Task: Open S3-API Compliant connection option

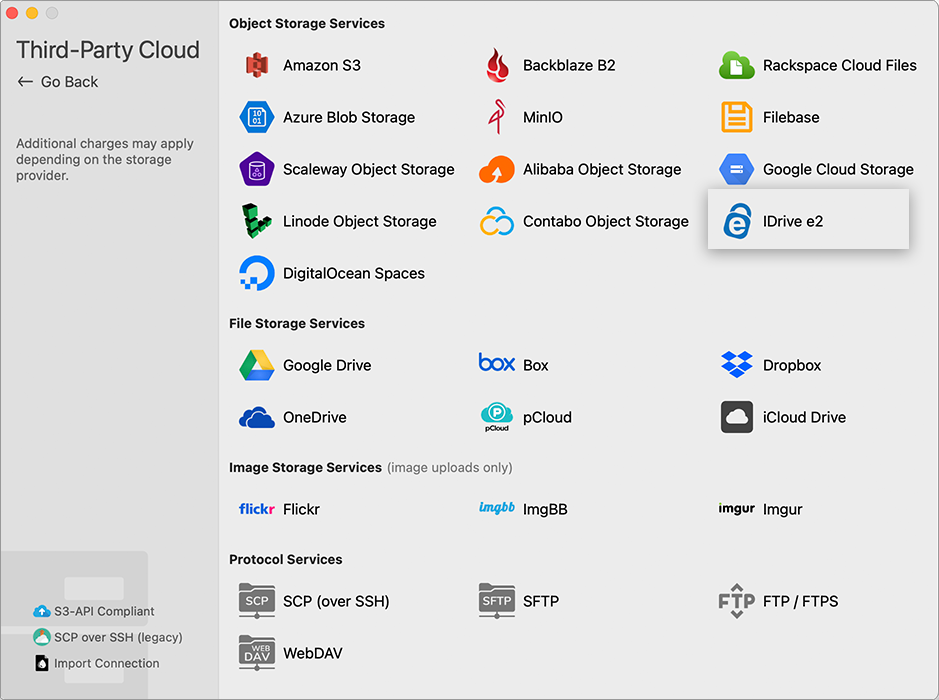Action: click(94, 611)
